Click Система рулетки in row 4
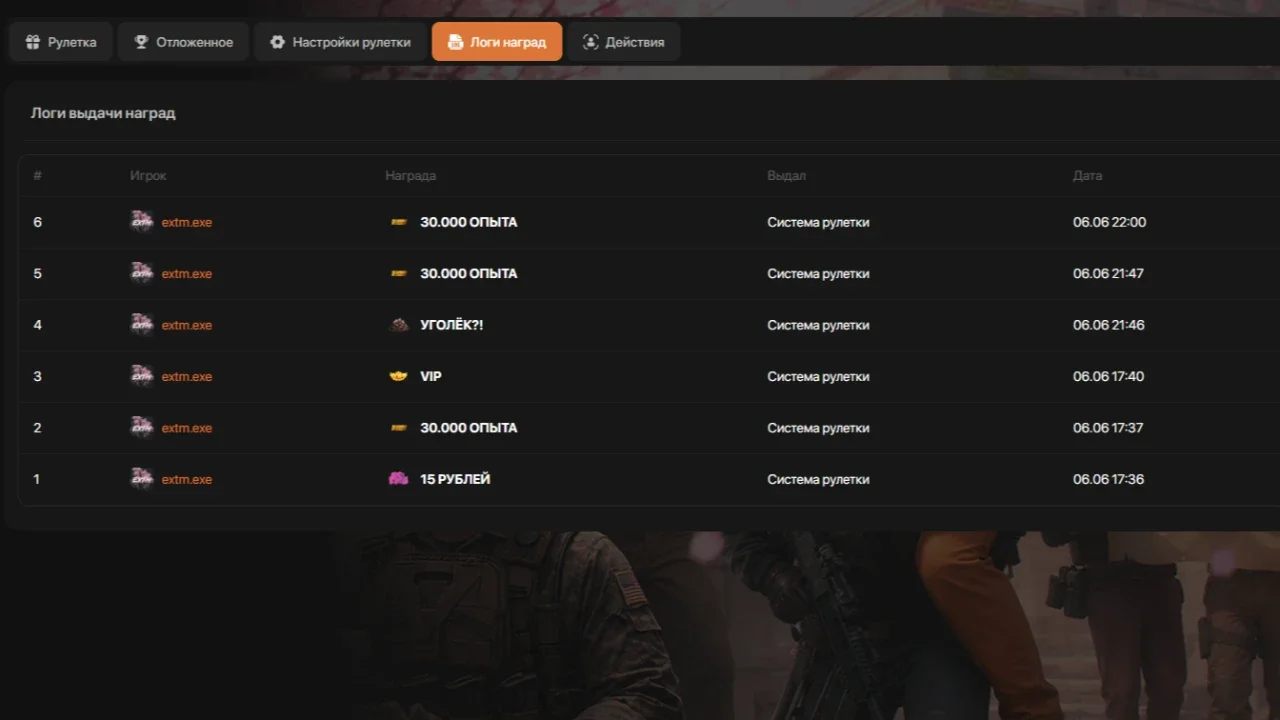Screen dimensions: 1280x720 [818, 325]
